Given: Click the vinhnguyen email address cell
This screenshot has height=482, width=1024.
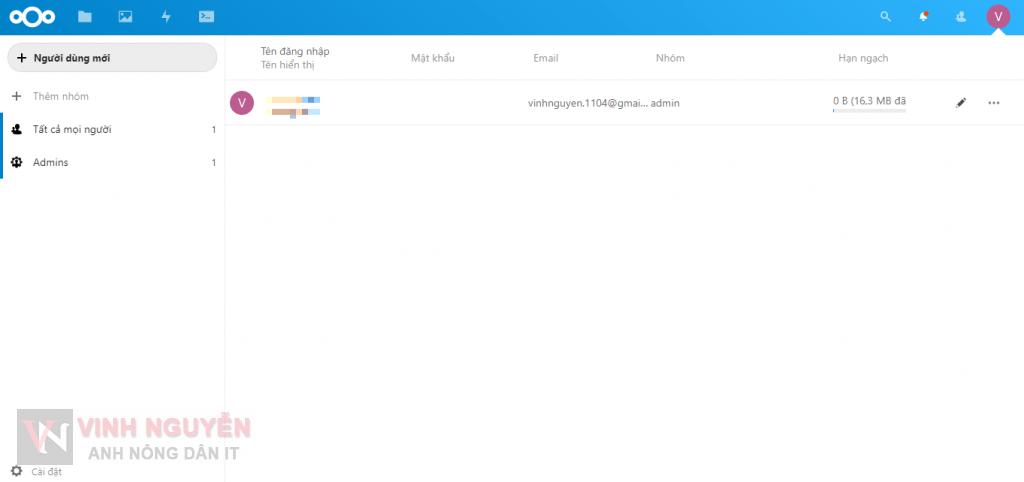Looking at the screenshot, I should 587,103.
